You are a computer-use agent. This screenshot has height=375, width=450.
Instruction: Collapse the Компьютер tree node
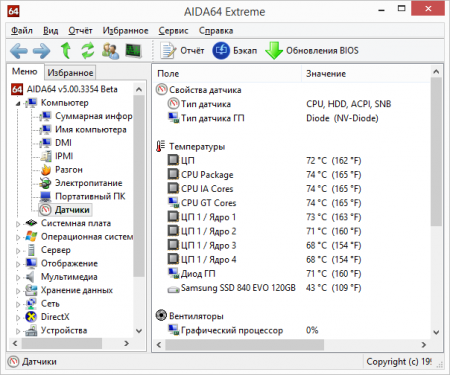click(18, 103)
